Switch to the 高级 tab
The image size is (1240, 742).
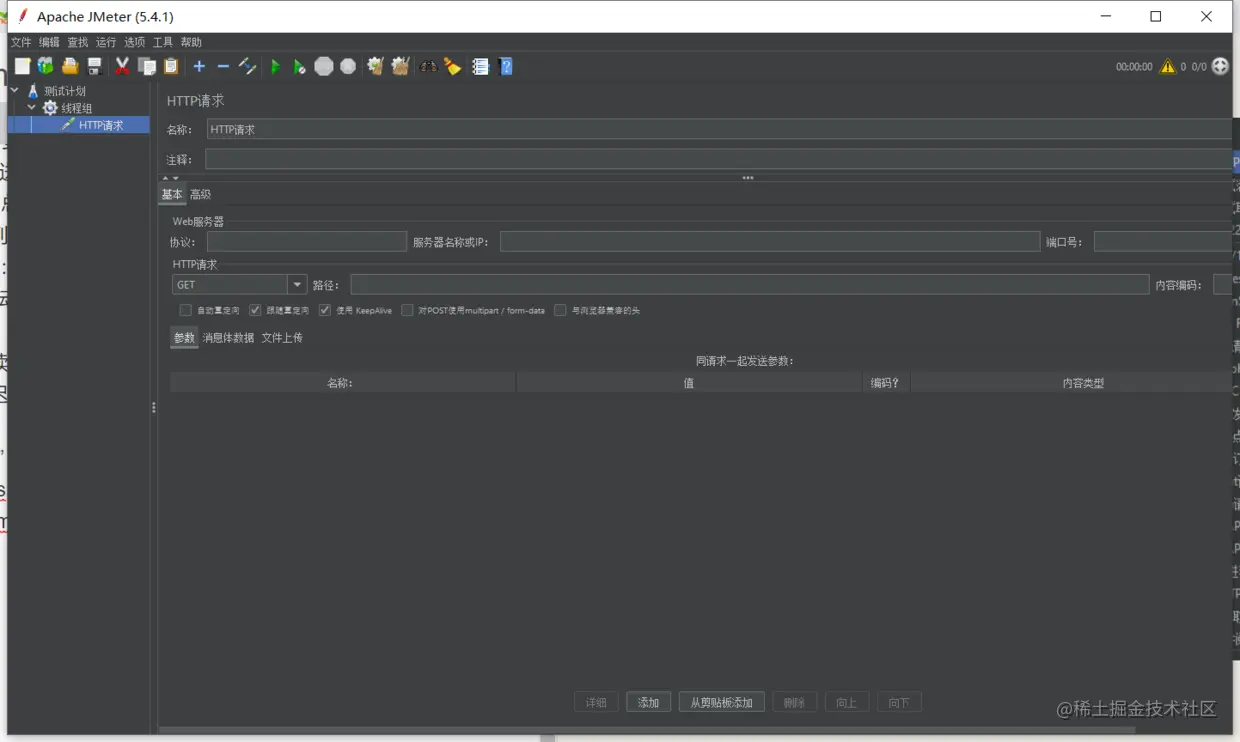point(200,195)
